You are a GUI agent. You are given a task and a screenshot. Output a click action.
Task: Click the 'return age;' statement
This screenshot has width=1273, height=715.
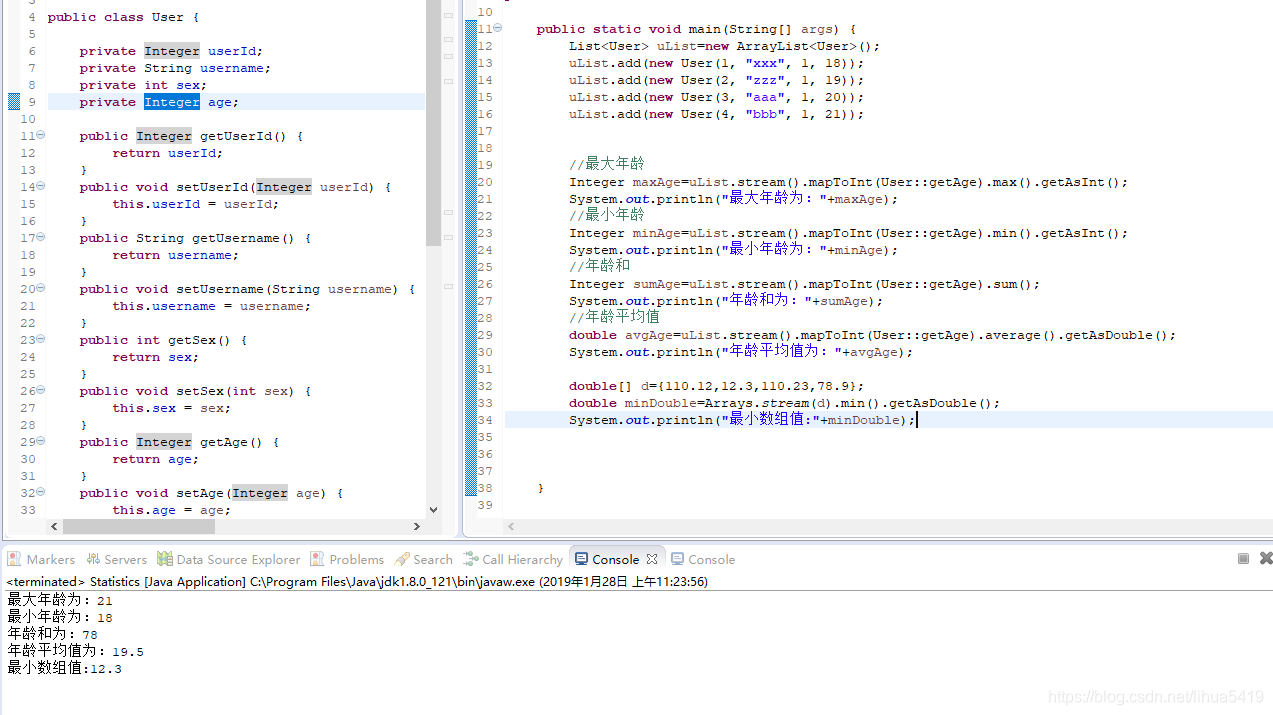(x=155, y=459)
